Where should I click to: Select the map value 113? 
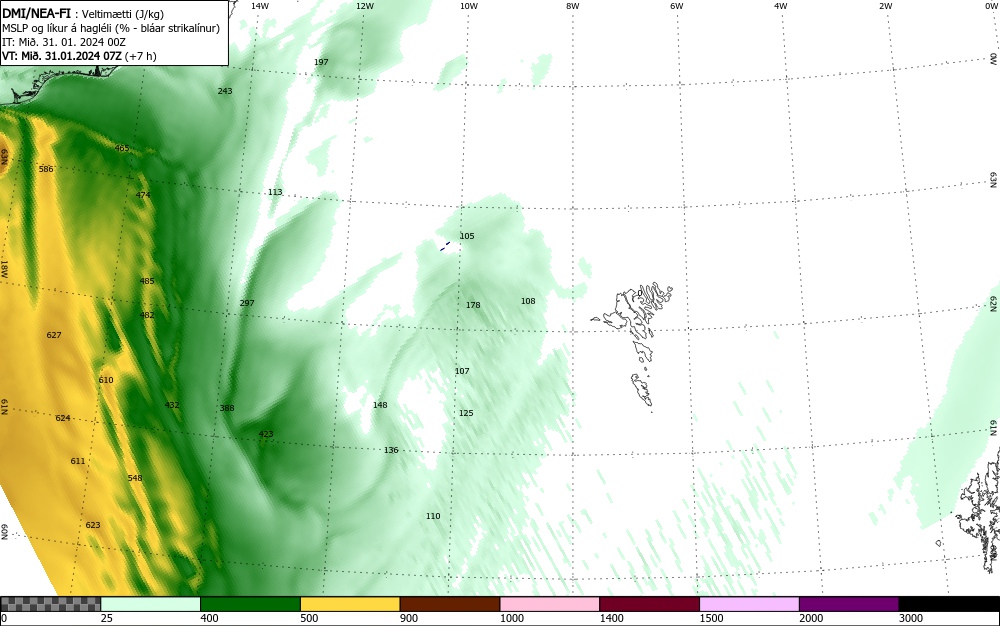pyautogui.click(x=275, y=192)
